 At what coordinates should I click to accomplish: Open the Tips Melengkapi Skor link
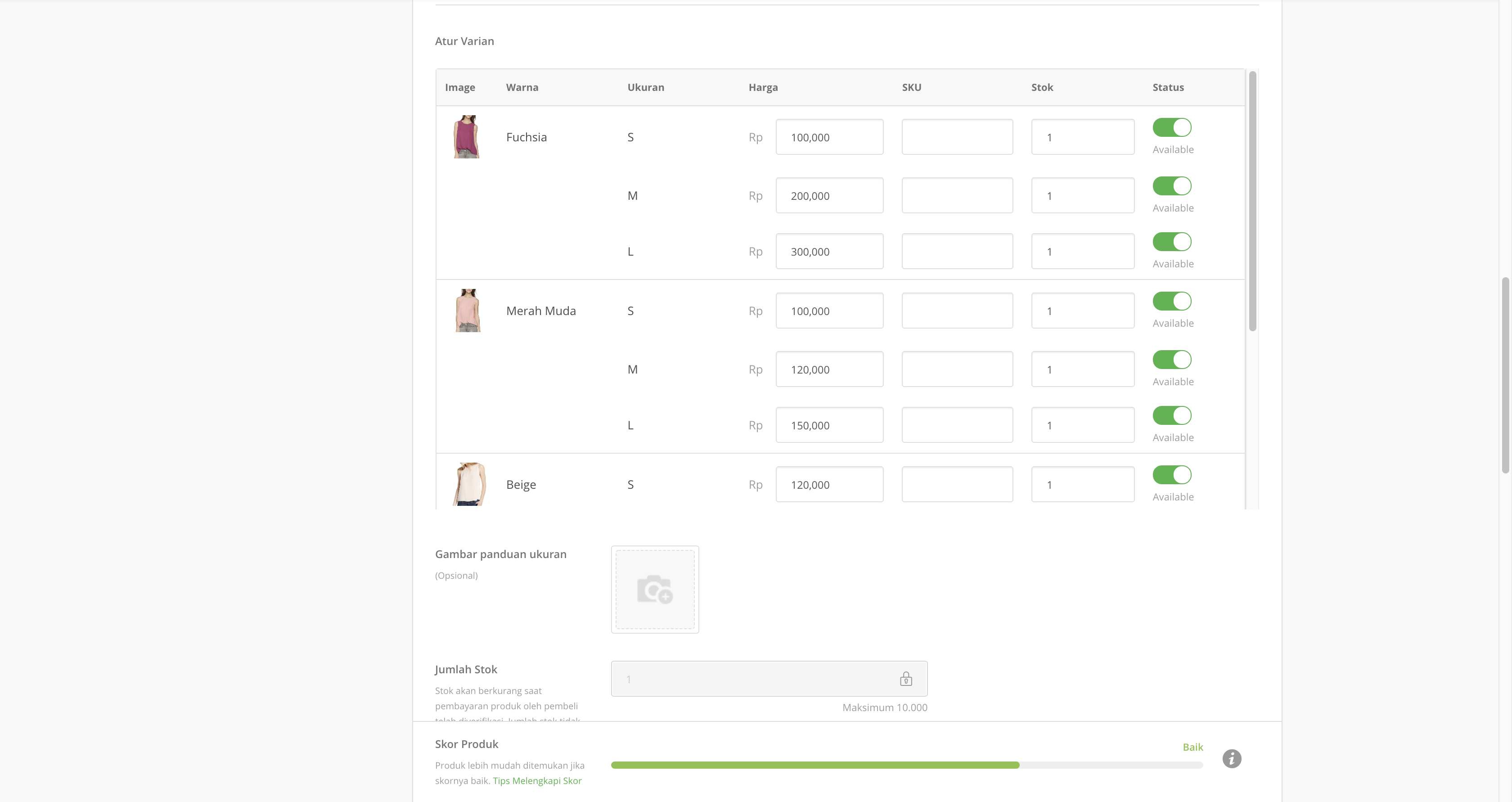[537, 780]
